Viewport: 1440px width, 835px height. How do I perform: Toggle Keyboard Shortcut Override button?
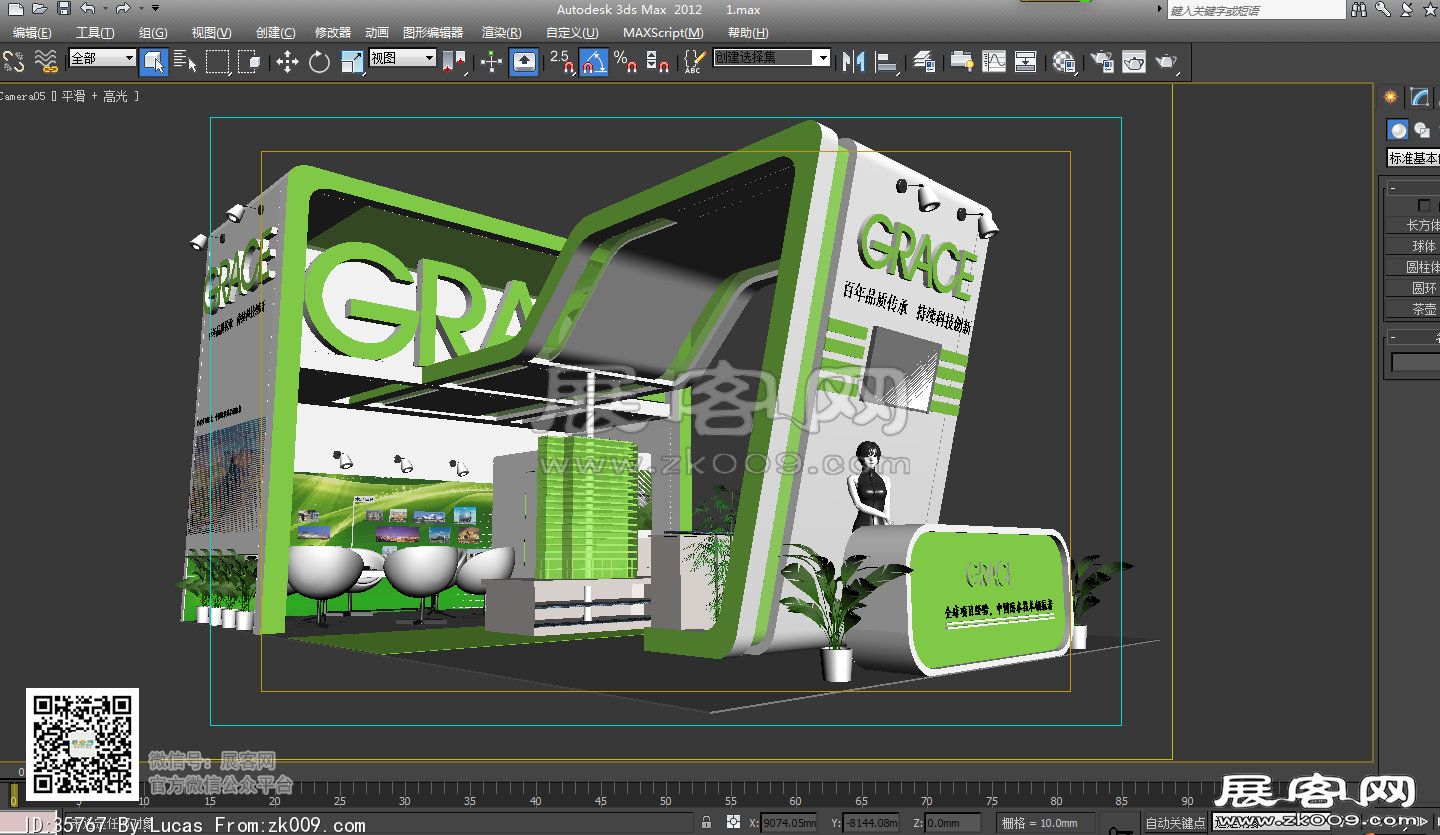coord(524,62)
